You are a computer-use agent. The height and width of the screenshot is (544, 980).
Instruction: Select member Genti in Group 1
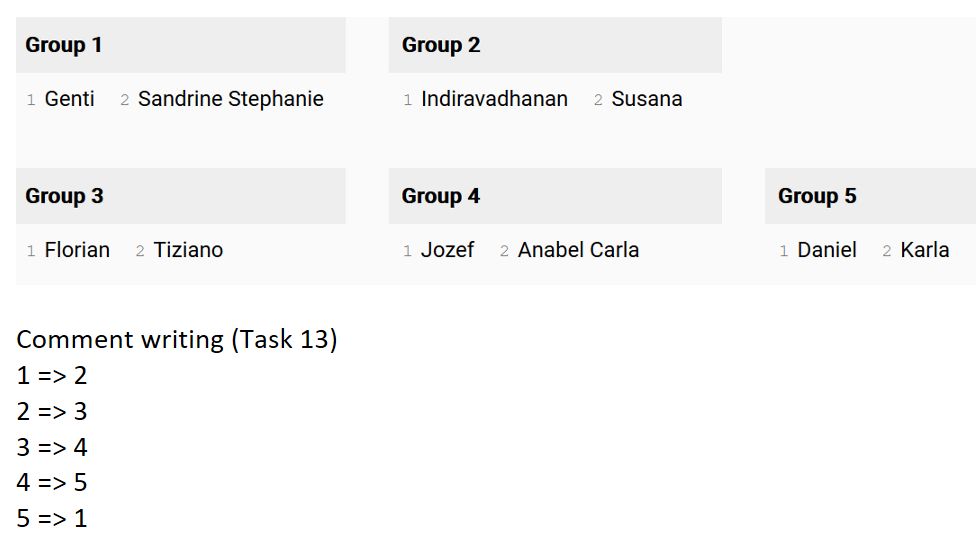click(70, 99)
